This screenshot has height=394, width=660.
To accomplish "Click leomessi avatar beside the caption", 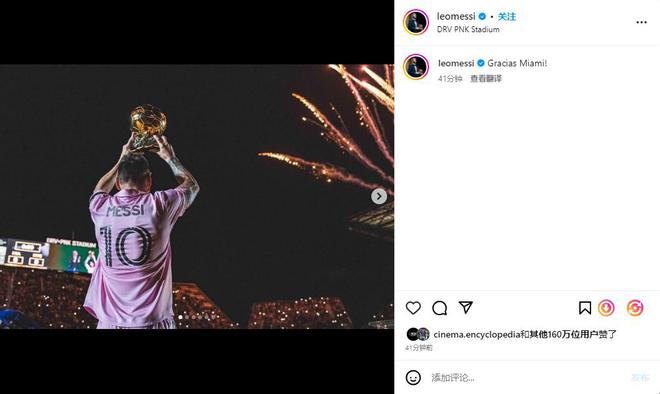I will coord(416,67).
